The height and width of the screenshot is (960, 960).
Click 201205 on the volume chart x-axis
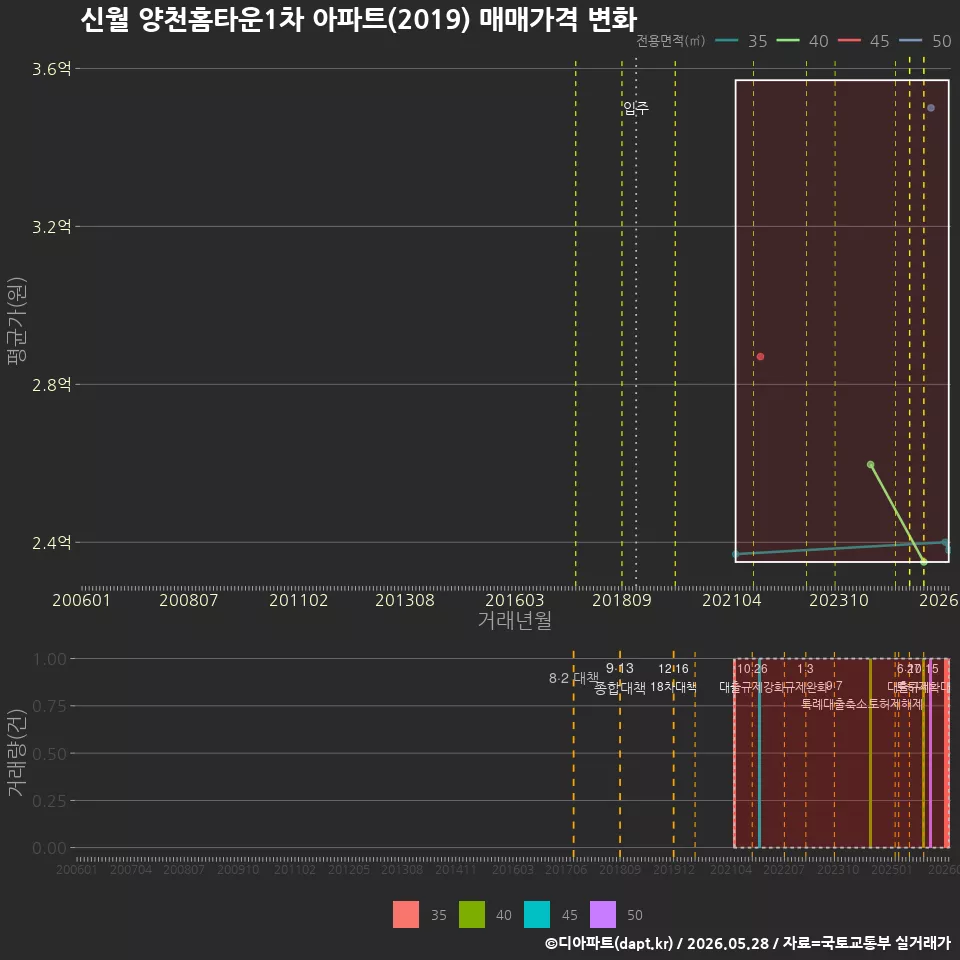point(348,869)
